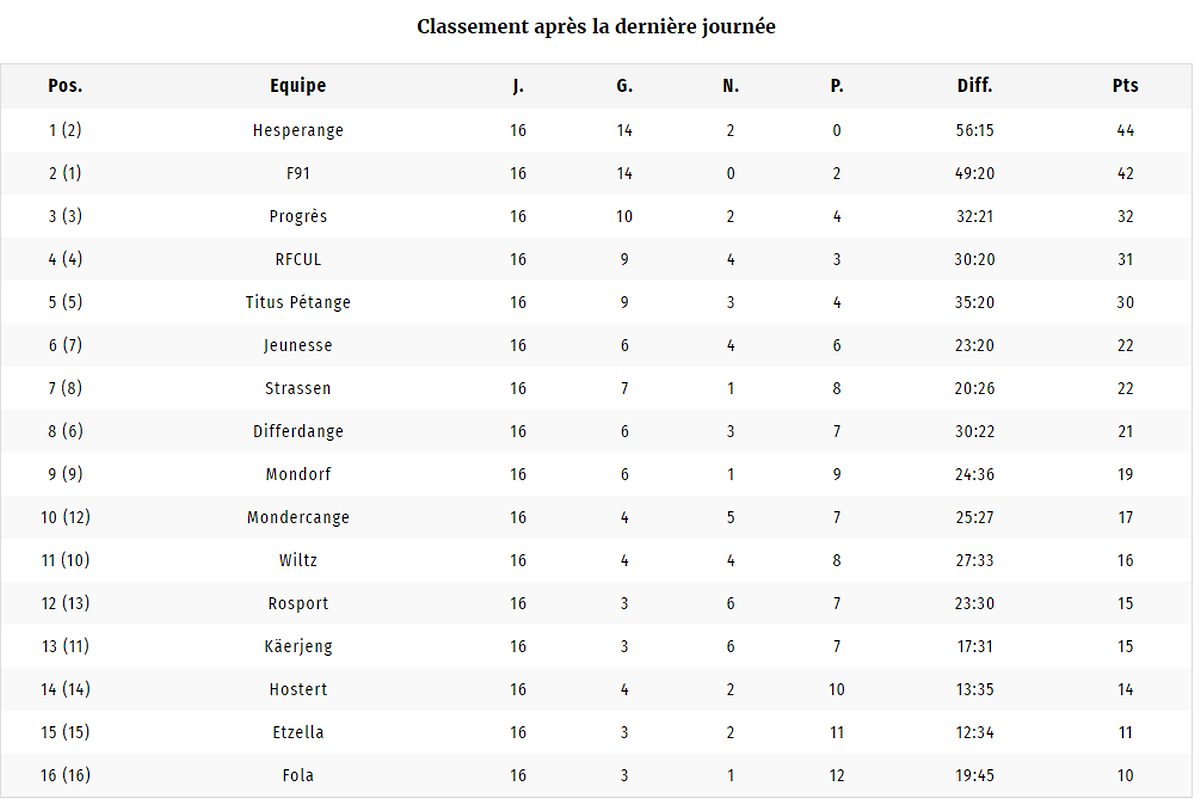Click the Pts column header

(x=1125, y=86)
